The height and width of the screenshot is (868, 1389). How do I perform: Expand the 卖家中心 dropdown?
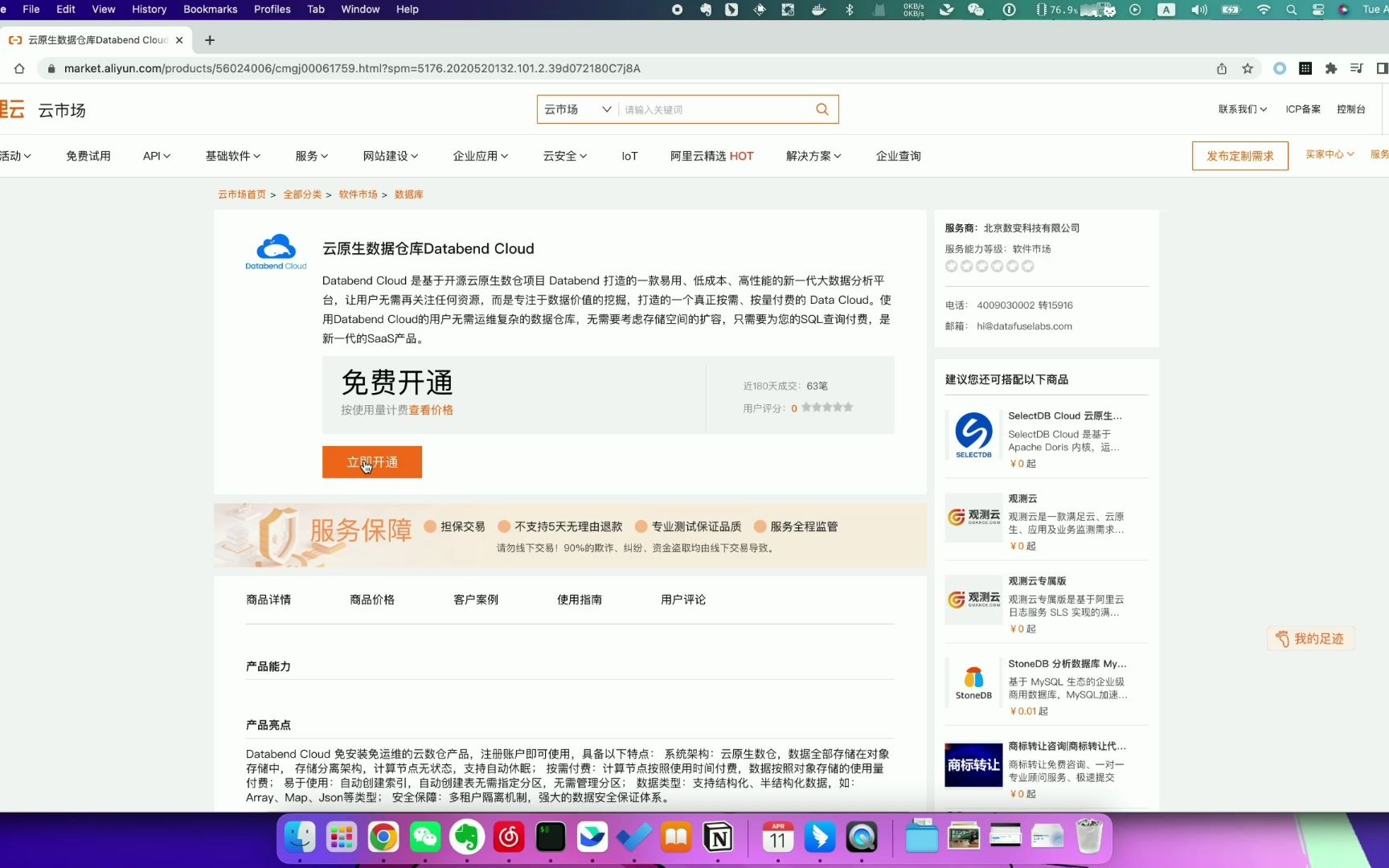1330,154
